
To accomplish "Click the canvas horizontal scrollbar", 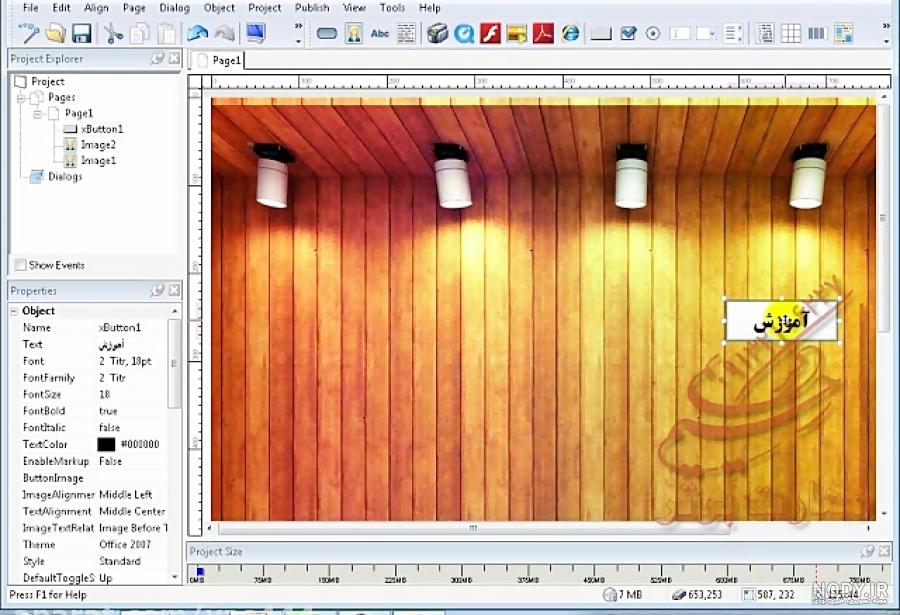I will click(x=474, y=528).
